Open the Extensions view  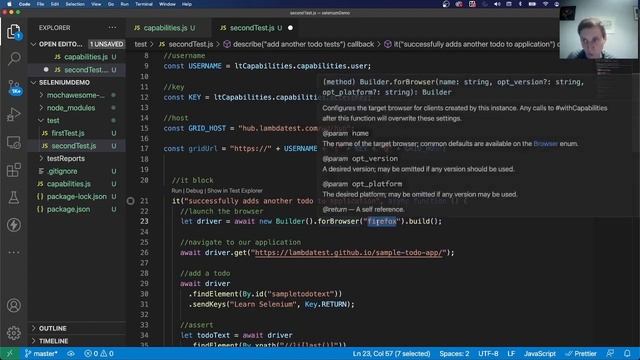click(x=13, y=170)
